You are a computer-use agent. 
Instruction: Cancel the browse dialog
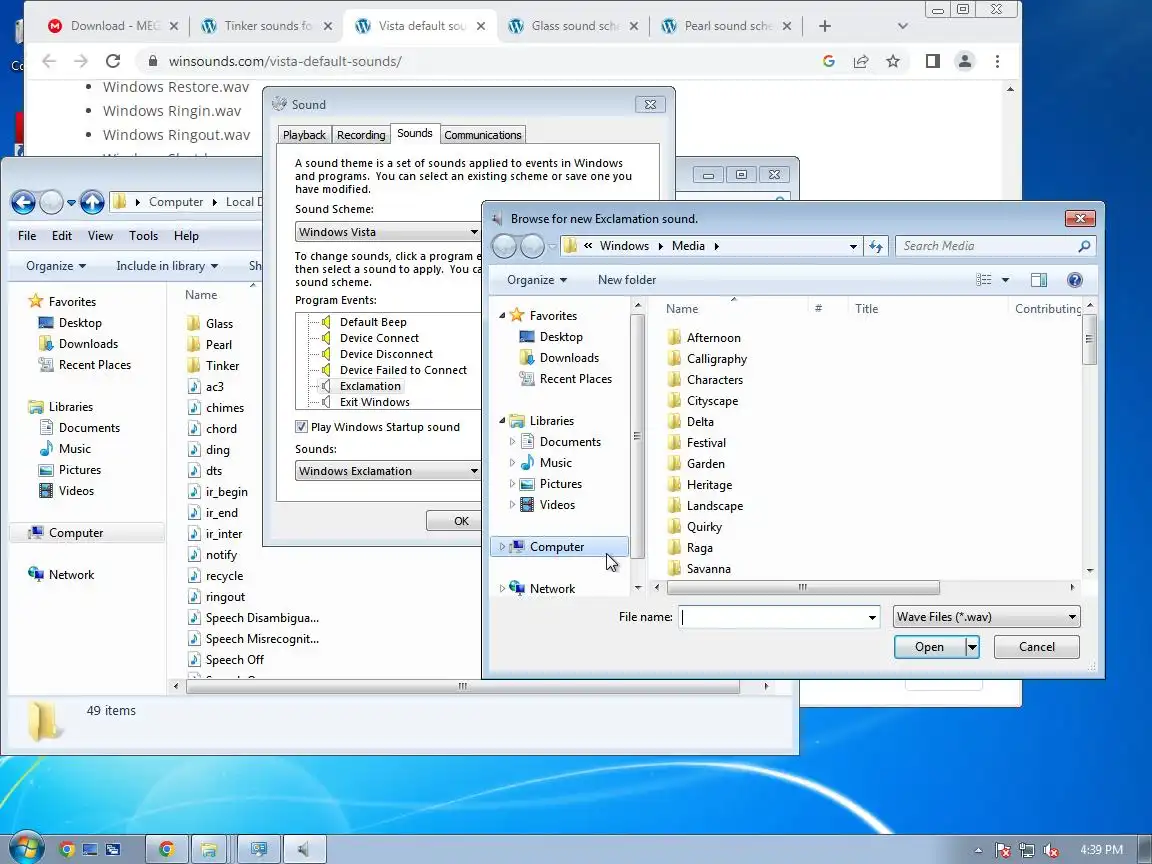(1037, 647)
